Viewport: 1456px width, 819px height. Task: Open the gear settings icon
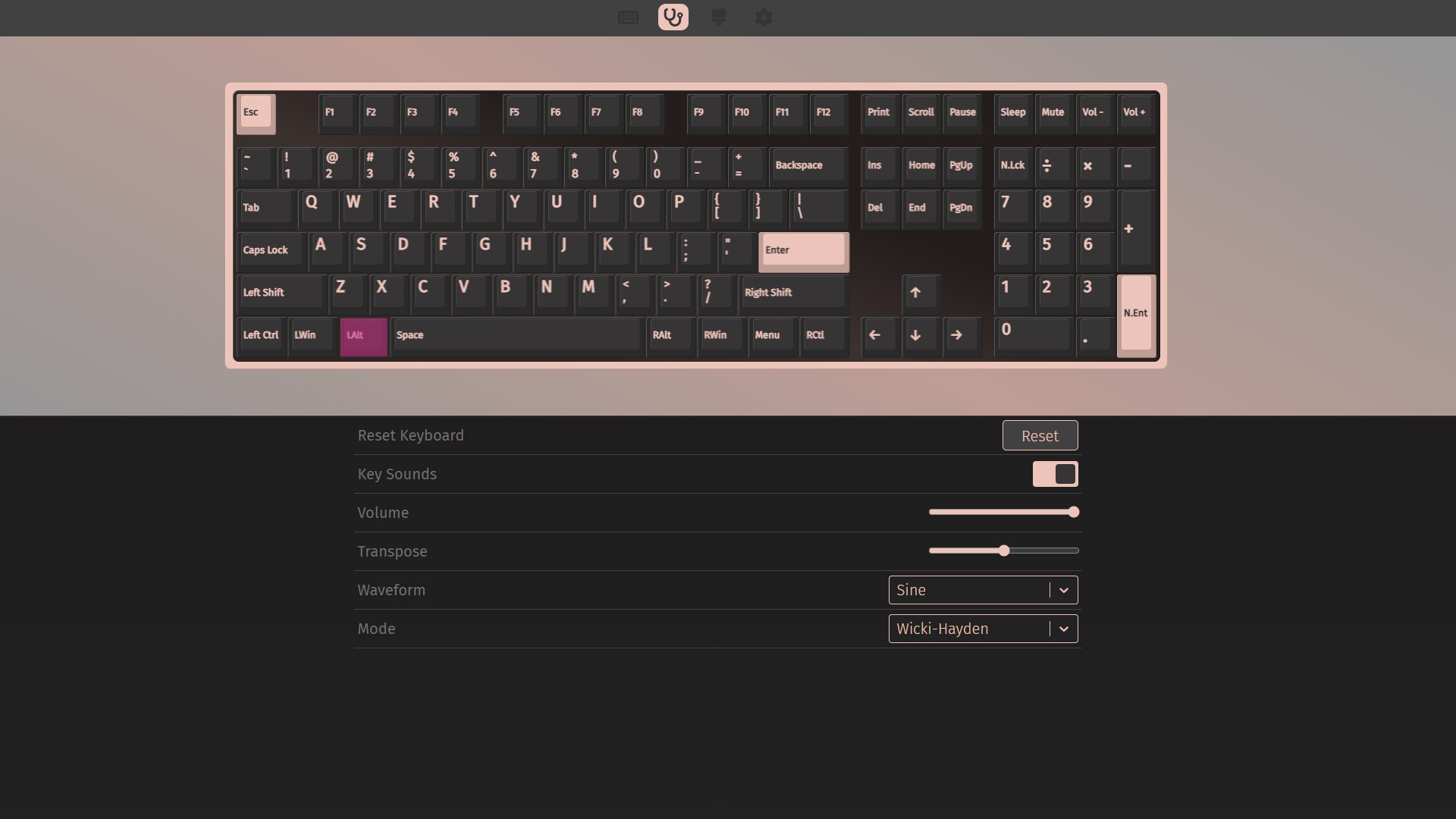tap(764, 17)
